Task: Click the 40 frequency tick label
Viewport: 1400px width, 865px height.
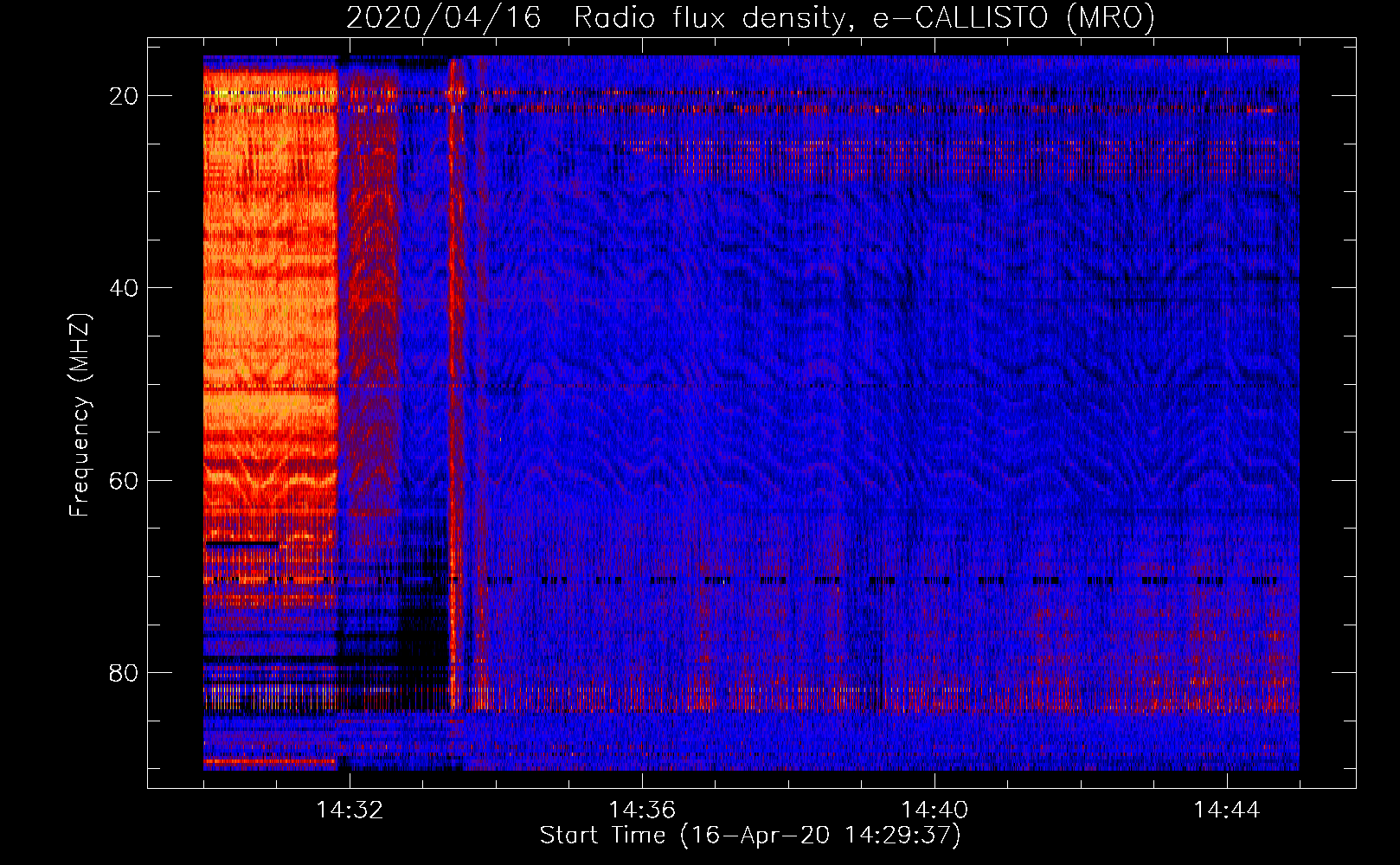Action: pyautogui.click(x=125, y=288)
